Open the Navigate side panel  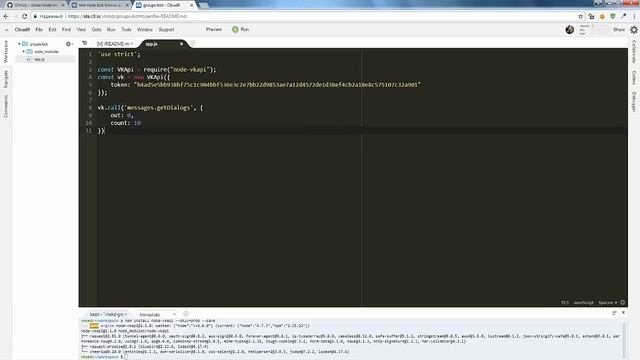coord(6,79)
